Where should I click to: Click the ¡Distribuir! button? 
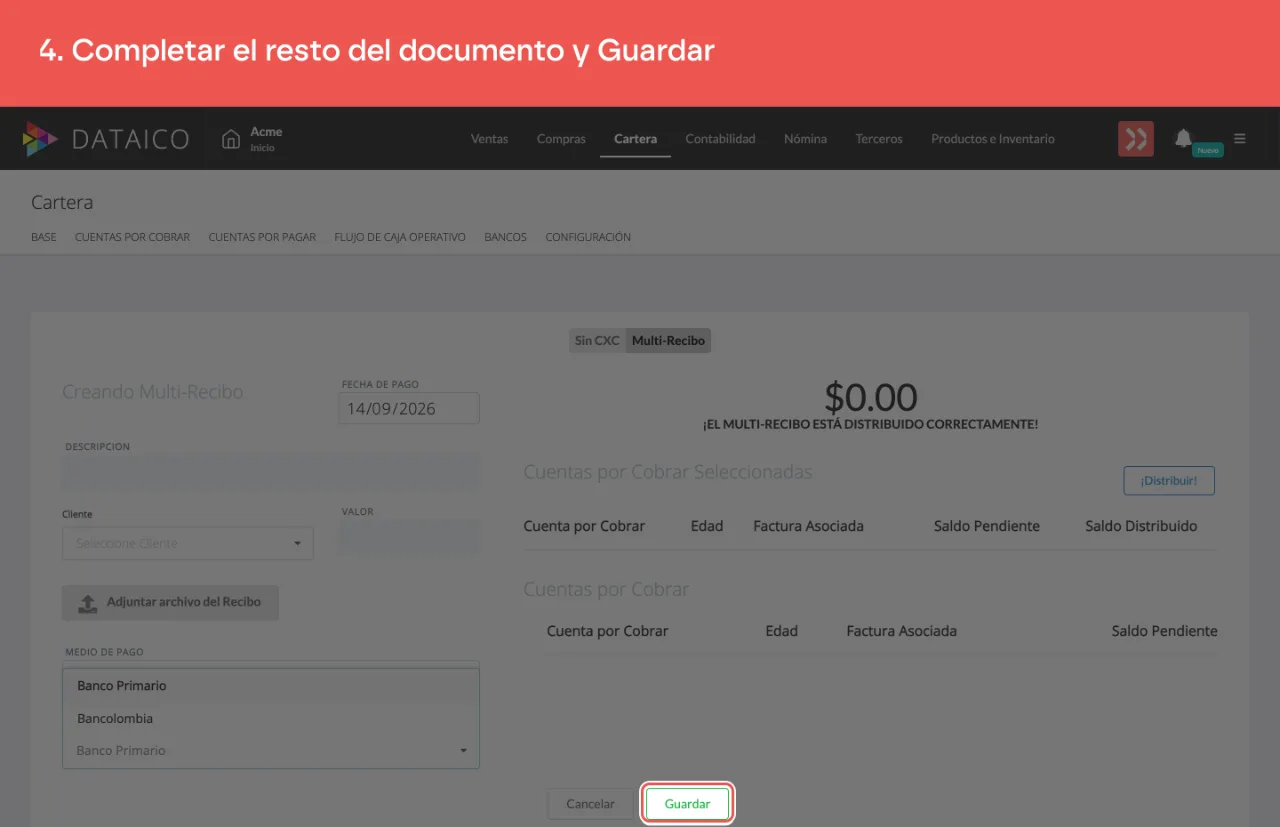(x=1169, y=480)
